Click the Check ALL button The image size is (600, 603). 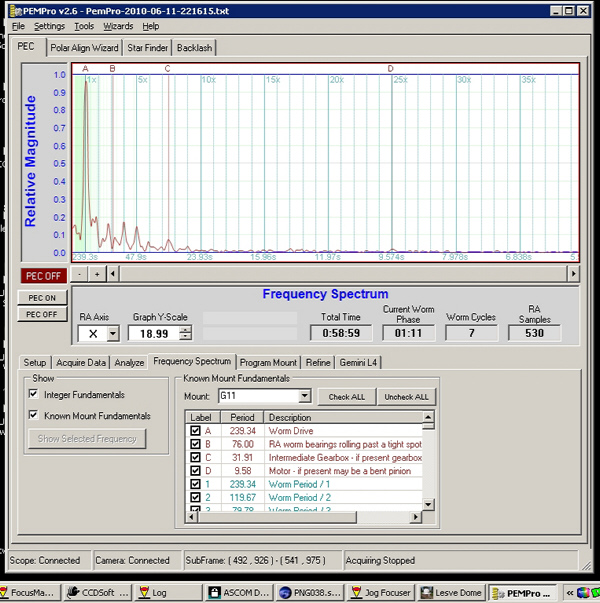(x=347, y=397)
